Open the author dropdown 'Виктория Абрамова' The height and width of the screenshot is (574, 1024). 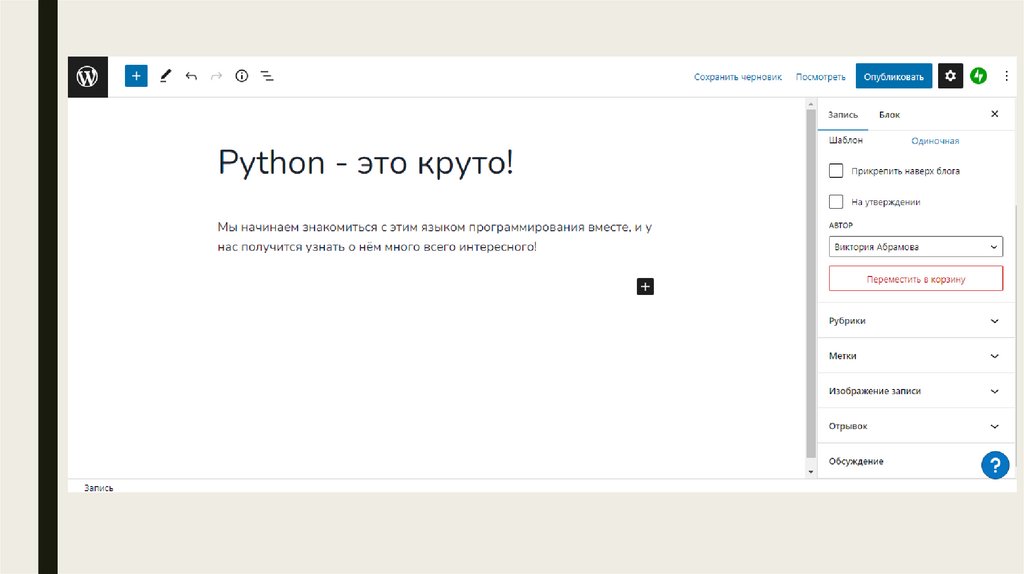pyautogui.click(x=915, y=247)
